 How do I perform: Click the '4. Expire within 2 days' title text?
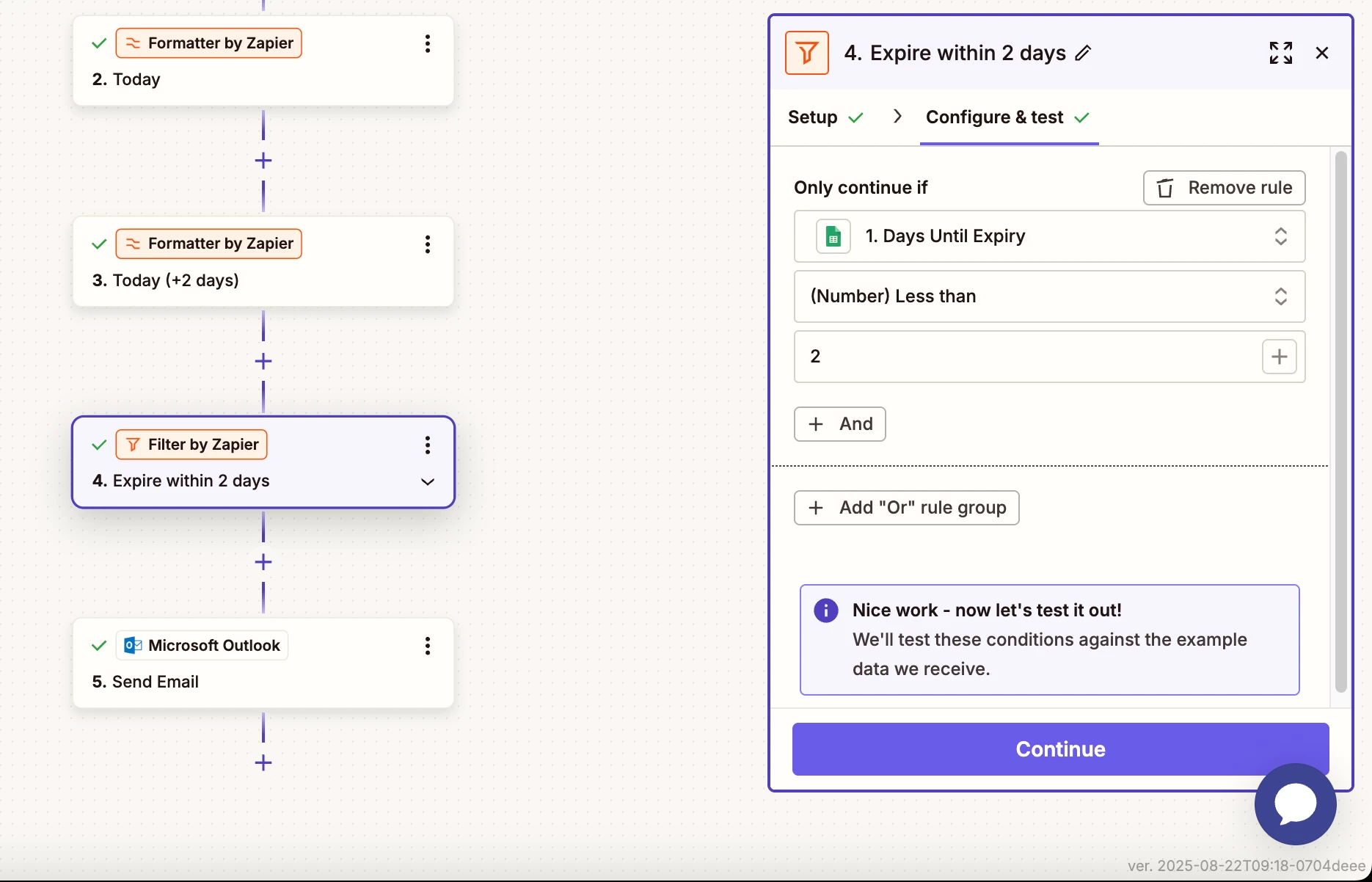pos(955,53)
